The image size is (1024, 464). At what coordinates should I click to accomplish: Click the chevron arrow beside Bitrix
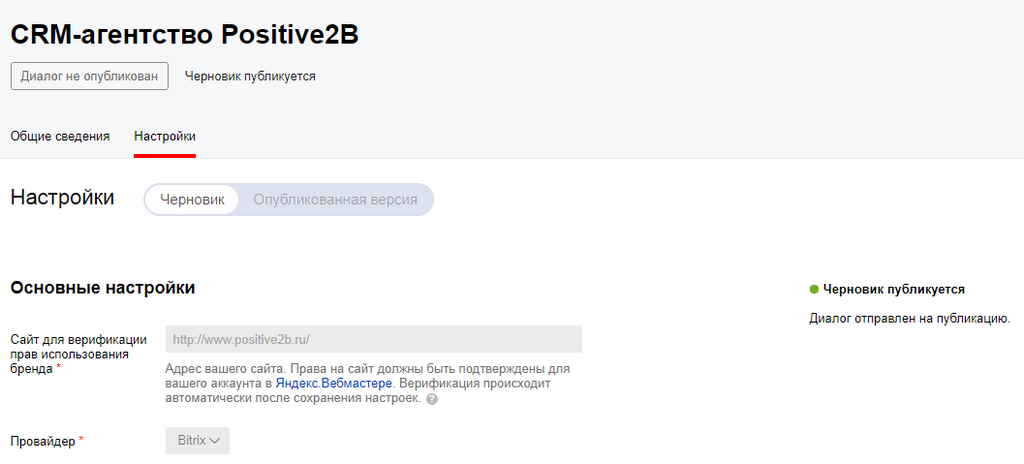tap(216, 441)
